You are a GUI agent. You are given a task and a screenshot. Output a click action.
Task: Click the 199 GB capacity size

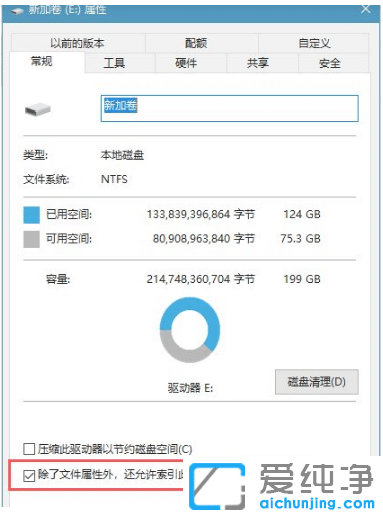pos(302,279)
